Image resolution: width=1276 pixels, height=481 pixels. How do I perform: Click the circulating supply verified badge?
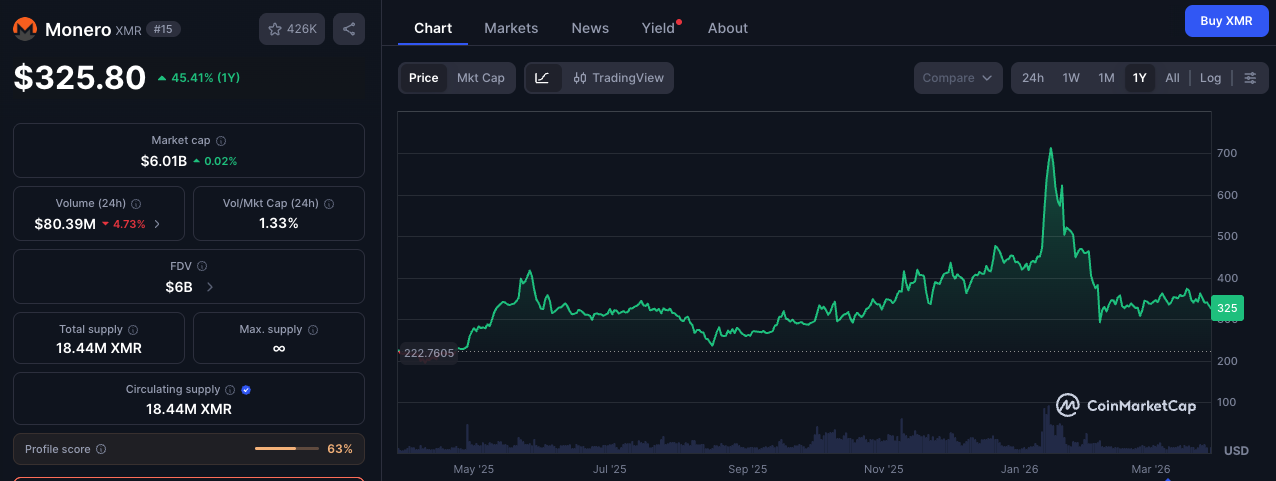(246, 389)
